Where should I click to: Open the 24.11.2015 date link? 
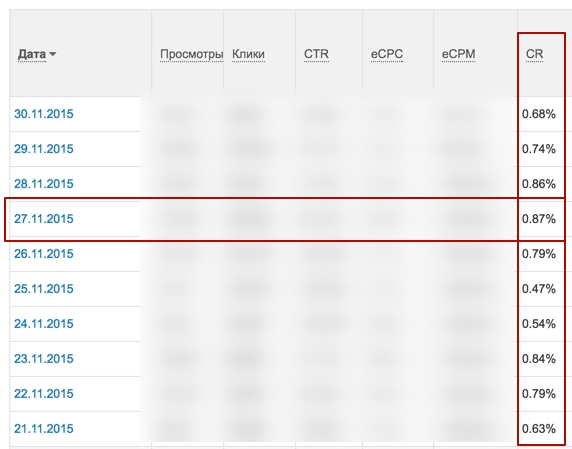tap(44, 324)
